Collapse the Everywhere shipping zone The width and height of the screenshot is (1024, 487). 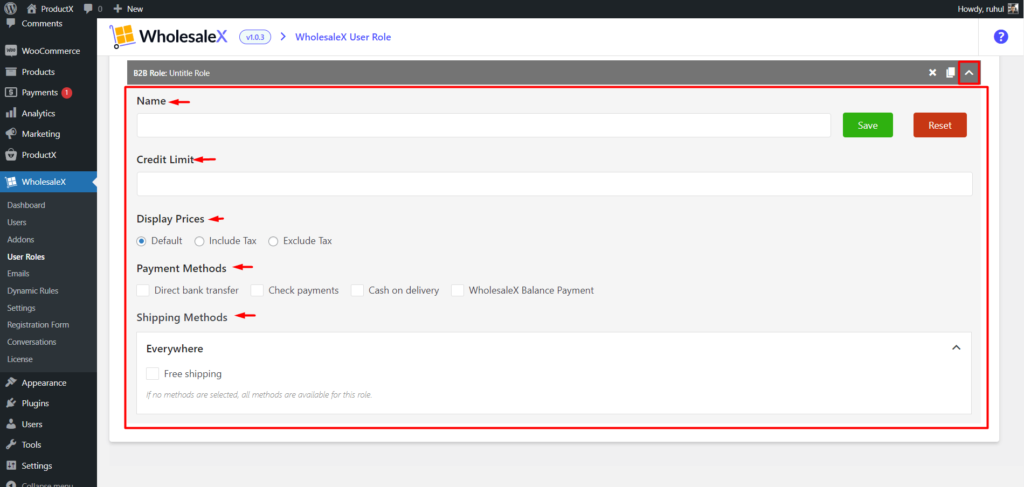coord(956,348)
